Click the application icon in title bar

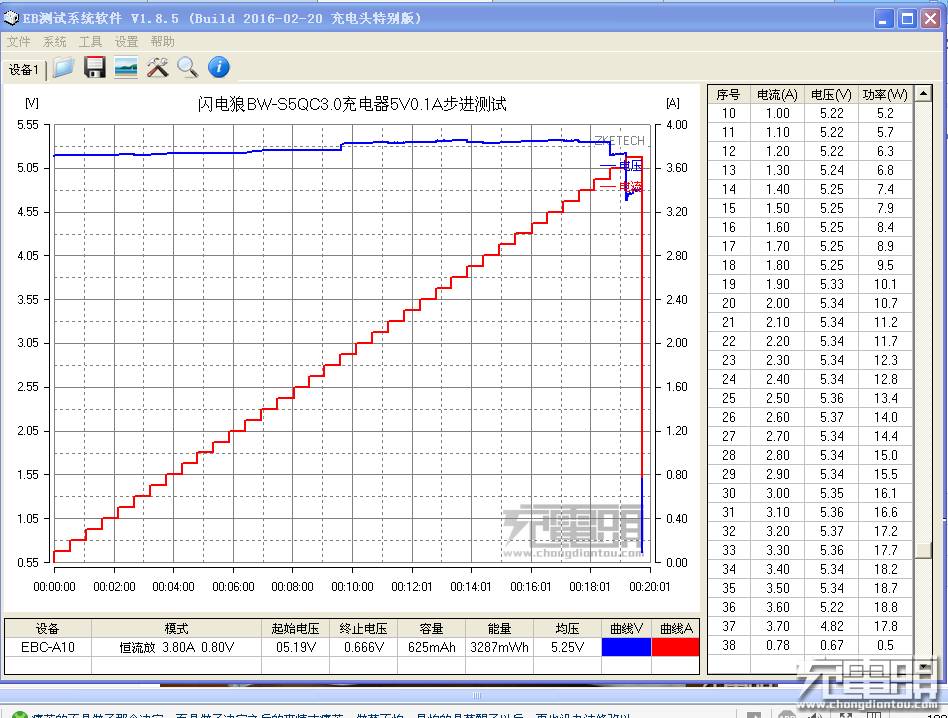pos(11,19)
